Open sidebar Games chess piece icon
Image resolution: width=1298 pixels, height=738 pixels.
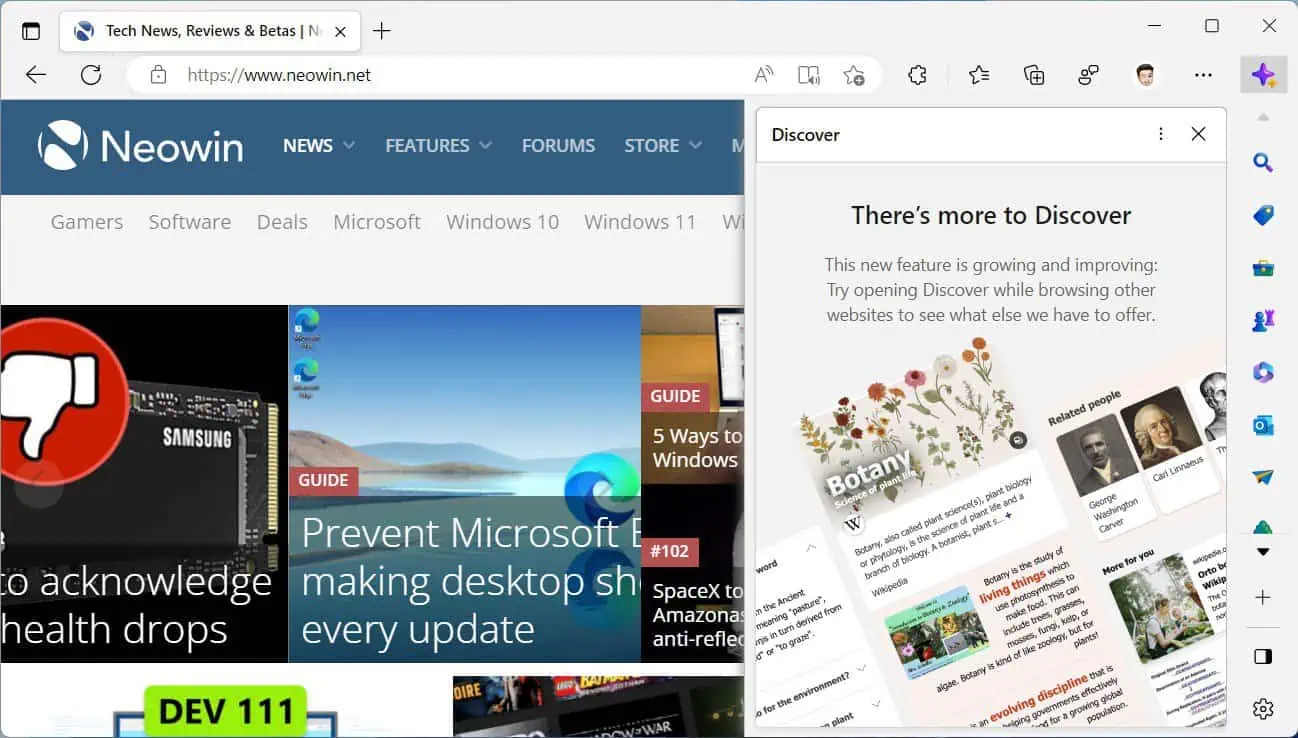[x=1263, y=320]
